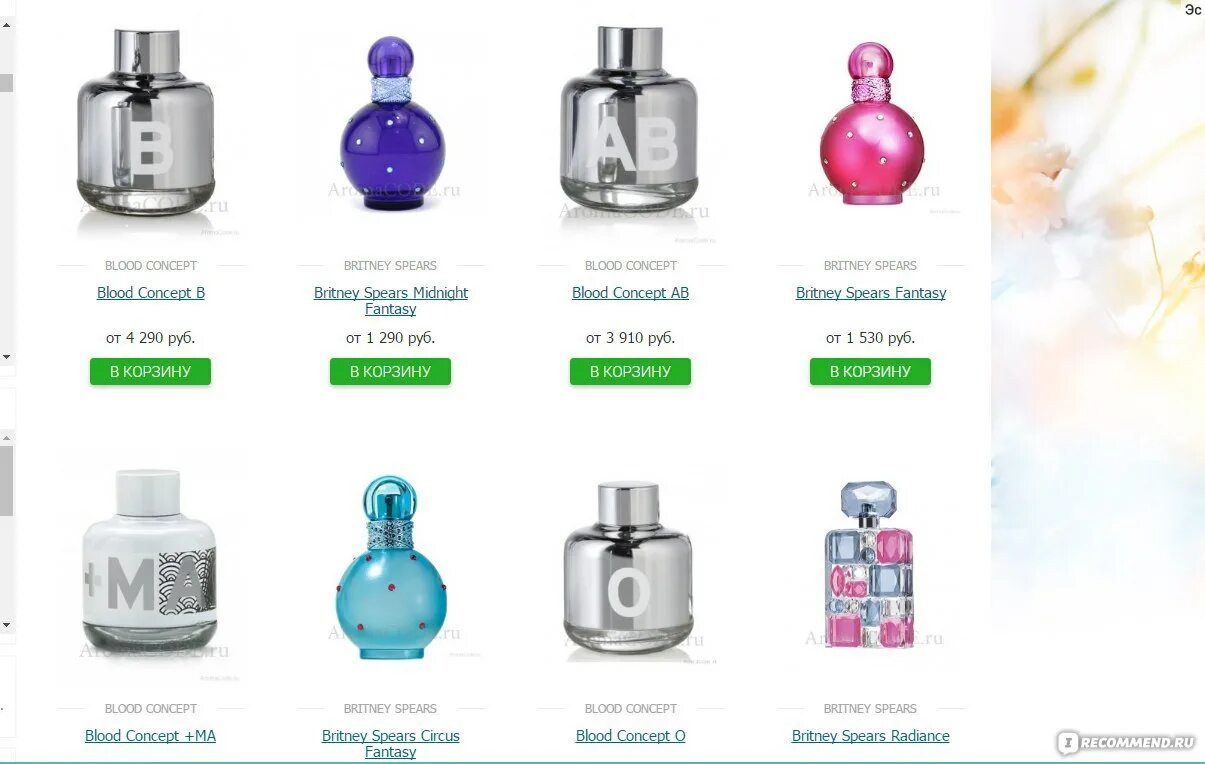Open the Blood Concept O link
Image resolution: width=1205 pixels, height=764 pixels.
pos(631,736)
